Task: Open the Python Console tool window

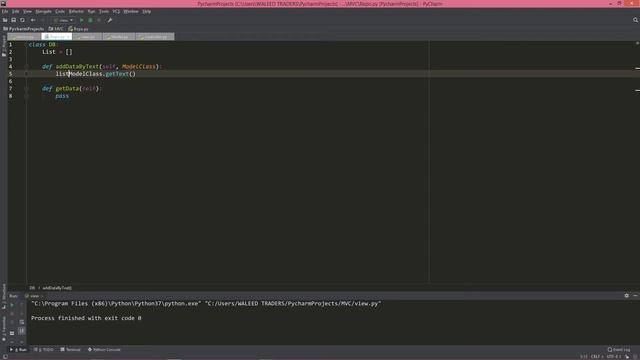Action: [x=104, y=350]
